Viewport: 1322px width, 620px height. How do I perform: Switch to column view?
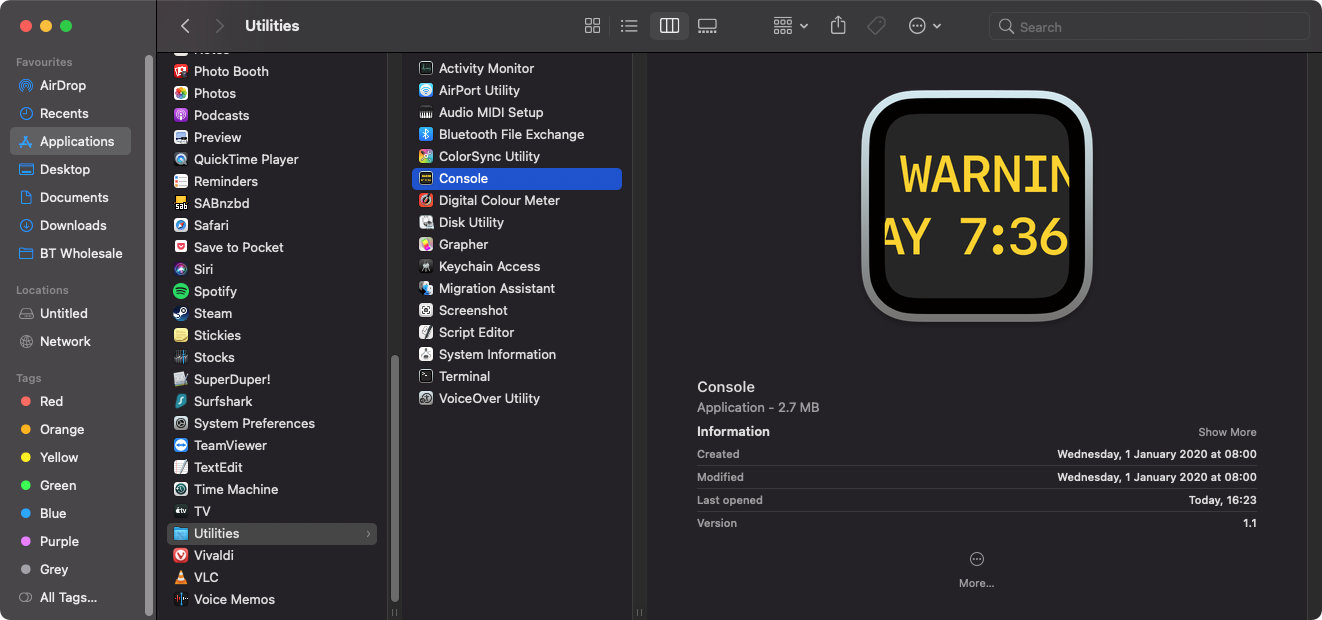[x=669, y=26]
